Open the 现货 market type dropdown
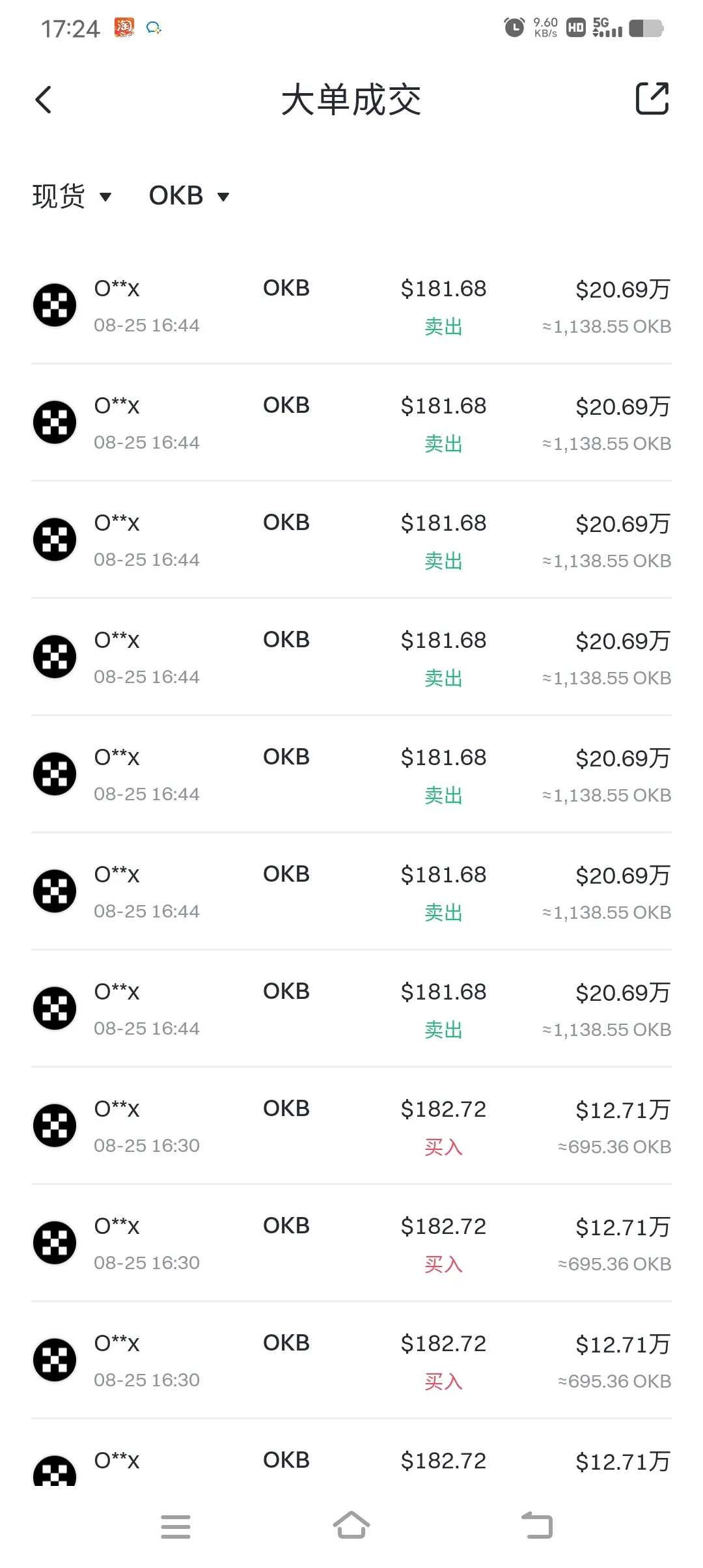This screenshot has height=1568, width=703. coord(72,196)
